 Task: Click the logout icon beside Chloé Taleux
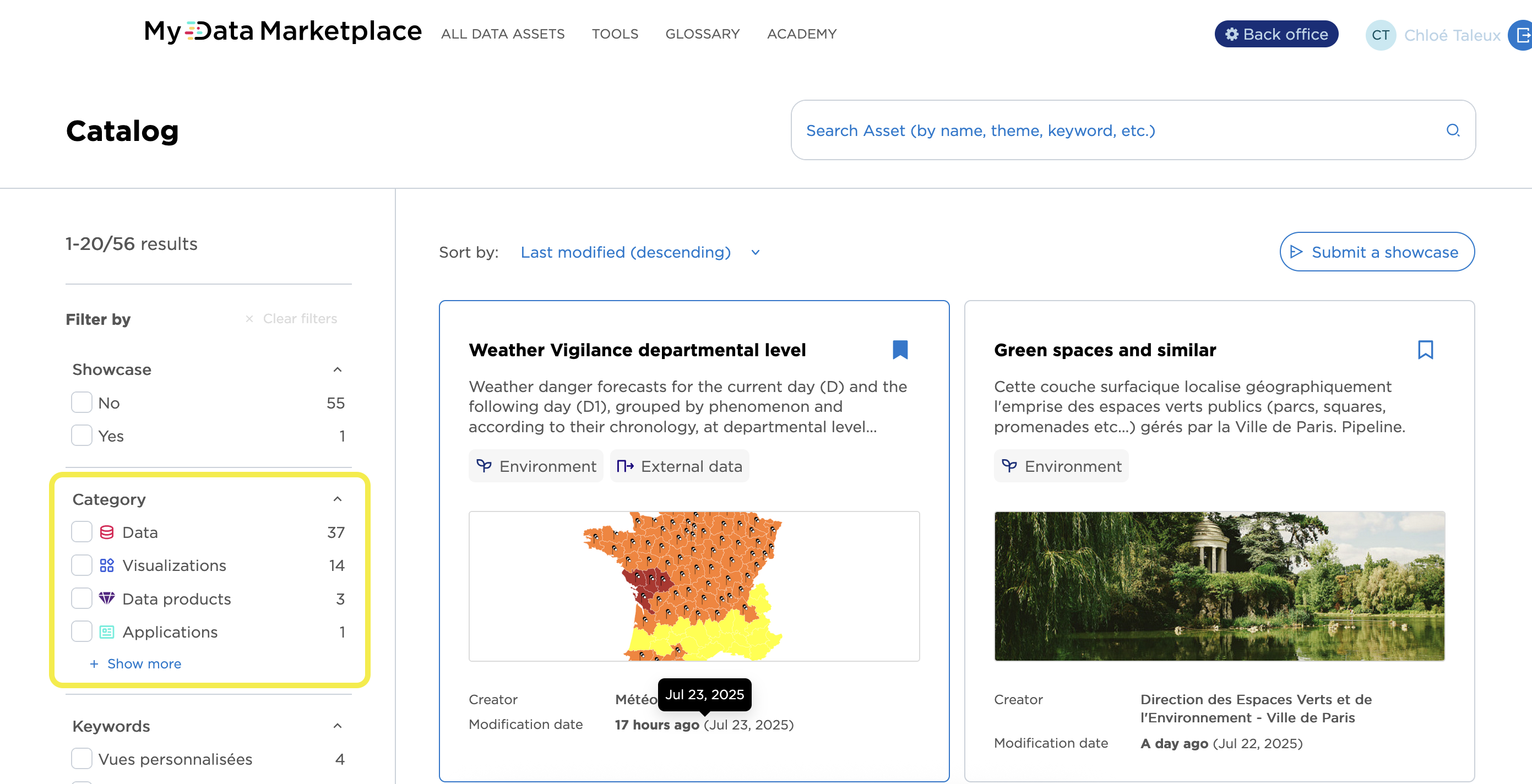point(1523,35)
